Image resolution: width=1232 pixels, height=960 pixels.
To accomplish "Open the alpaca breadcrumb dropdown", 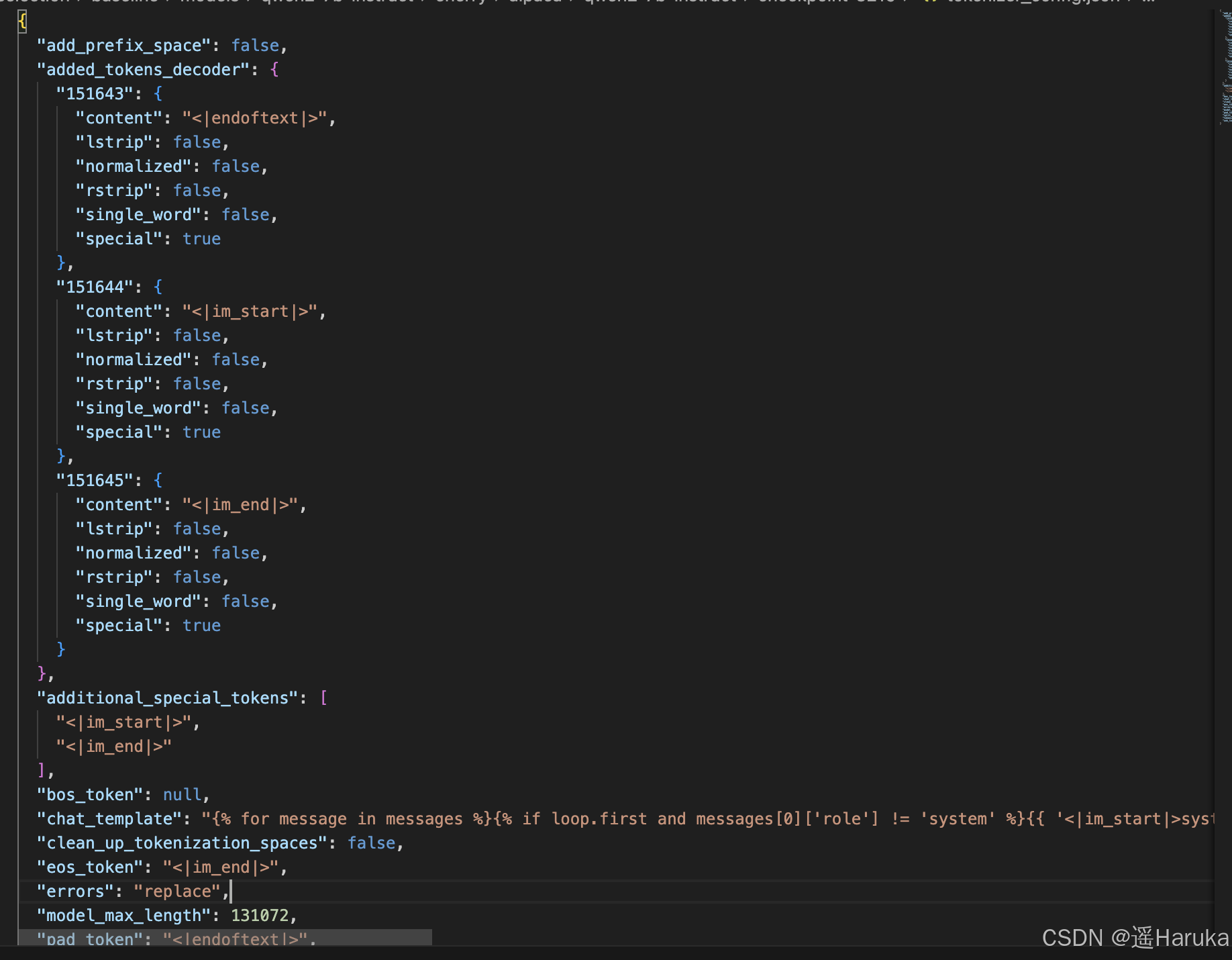I will coord(535,3).
